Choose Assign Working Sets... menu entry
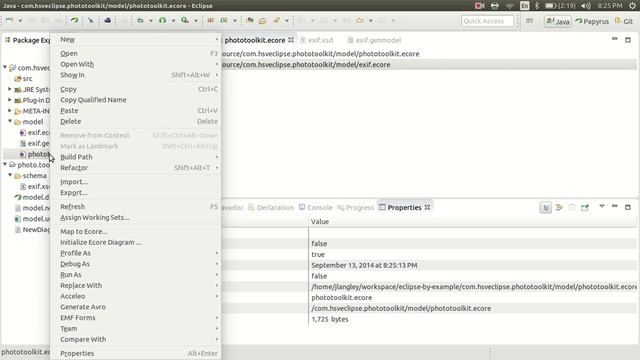Screen dimensions: 640x360 136,218
